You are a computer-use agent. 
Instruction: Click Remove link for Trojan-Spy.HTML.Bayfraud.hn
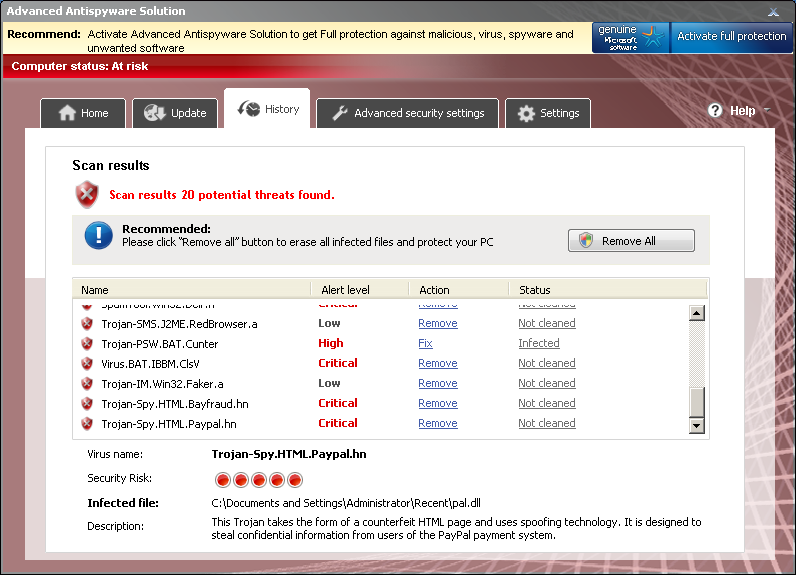coord(438,403)
